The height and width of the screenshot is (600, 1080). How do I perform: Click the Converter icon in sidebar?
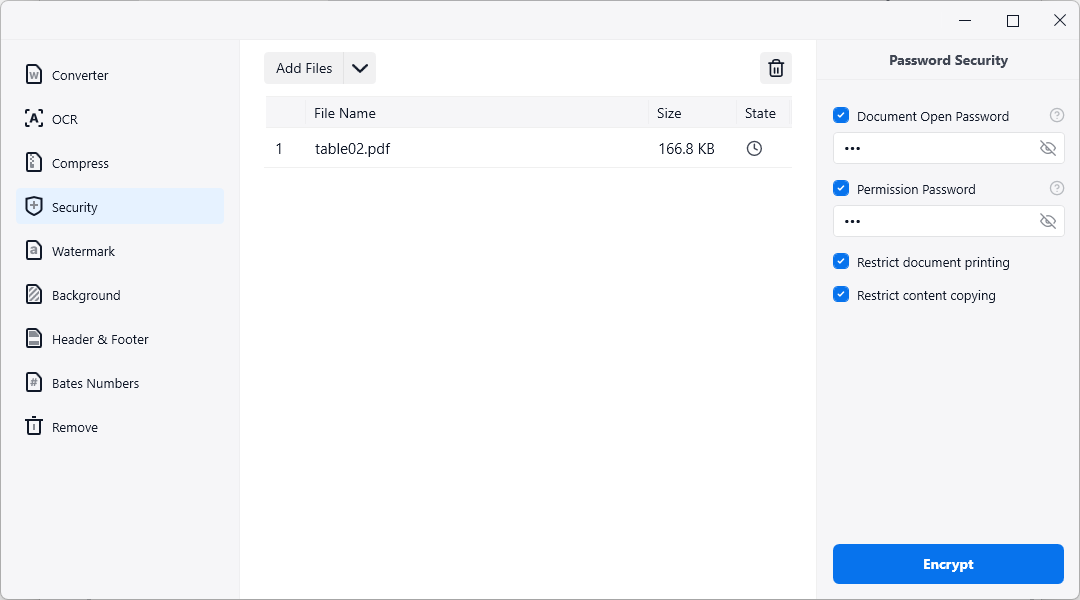coord(34,75)
